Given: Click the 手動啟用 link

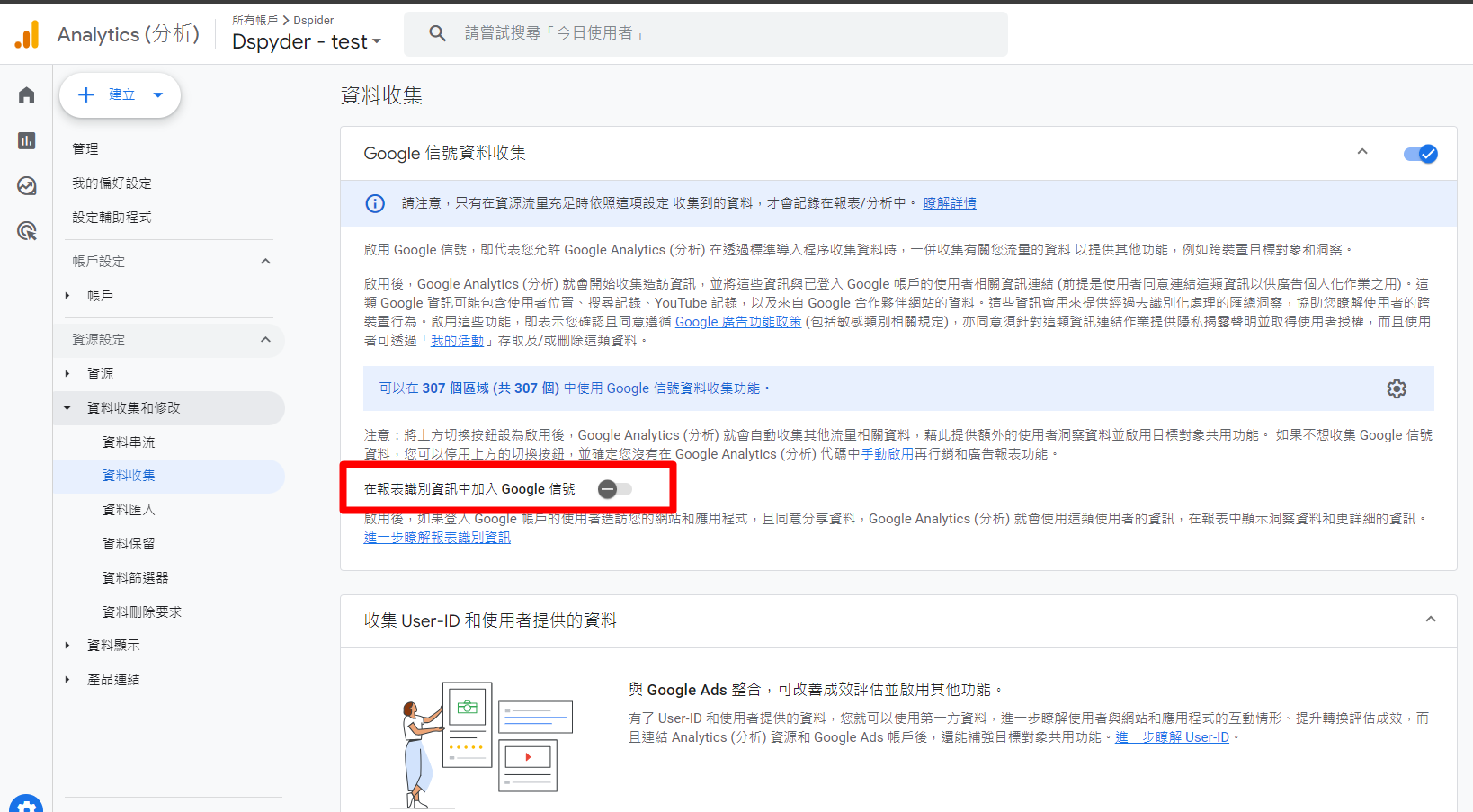Looking at the screenshot, I should pyautogui.click(x=887, y=454).
